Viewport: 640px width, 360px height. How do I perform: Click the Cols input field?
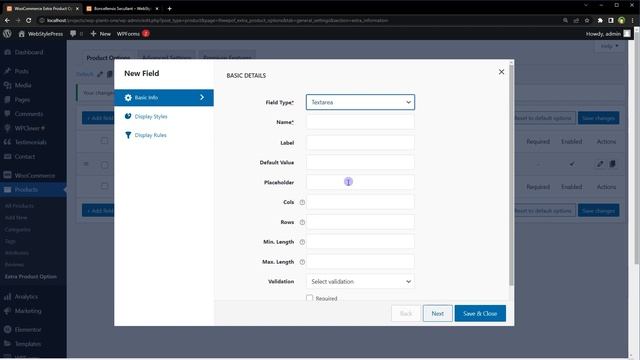point(360,202)
